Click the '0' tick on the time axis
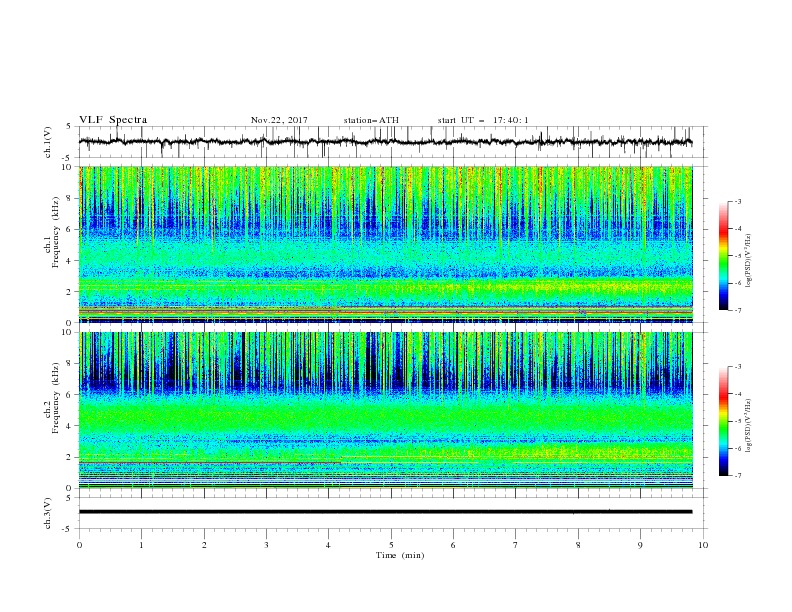792x612 pixels. (79, 545)
